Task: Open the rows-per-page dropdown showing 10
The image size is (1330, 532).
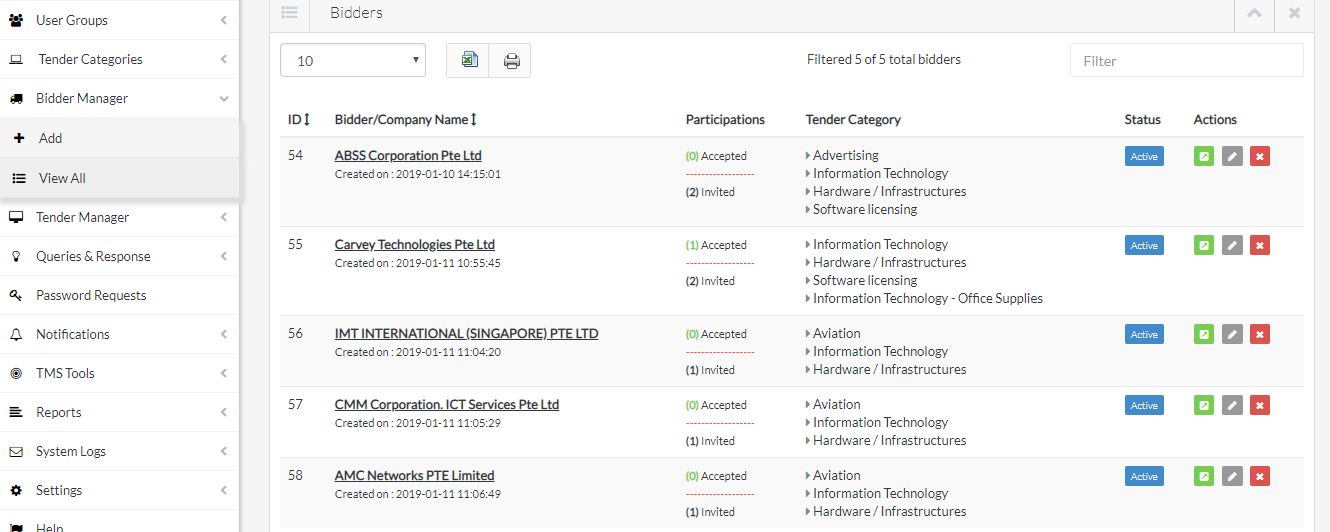Action: [x=353, y=61]
